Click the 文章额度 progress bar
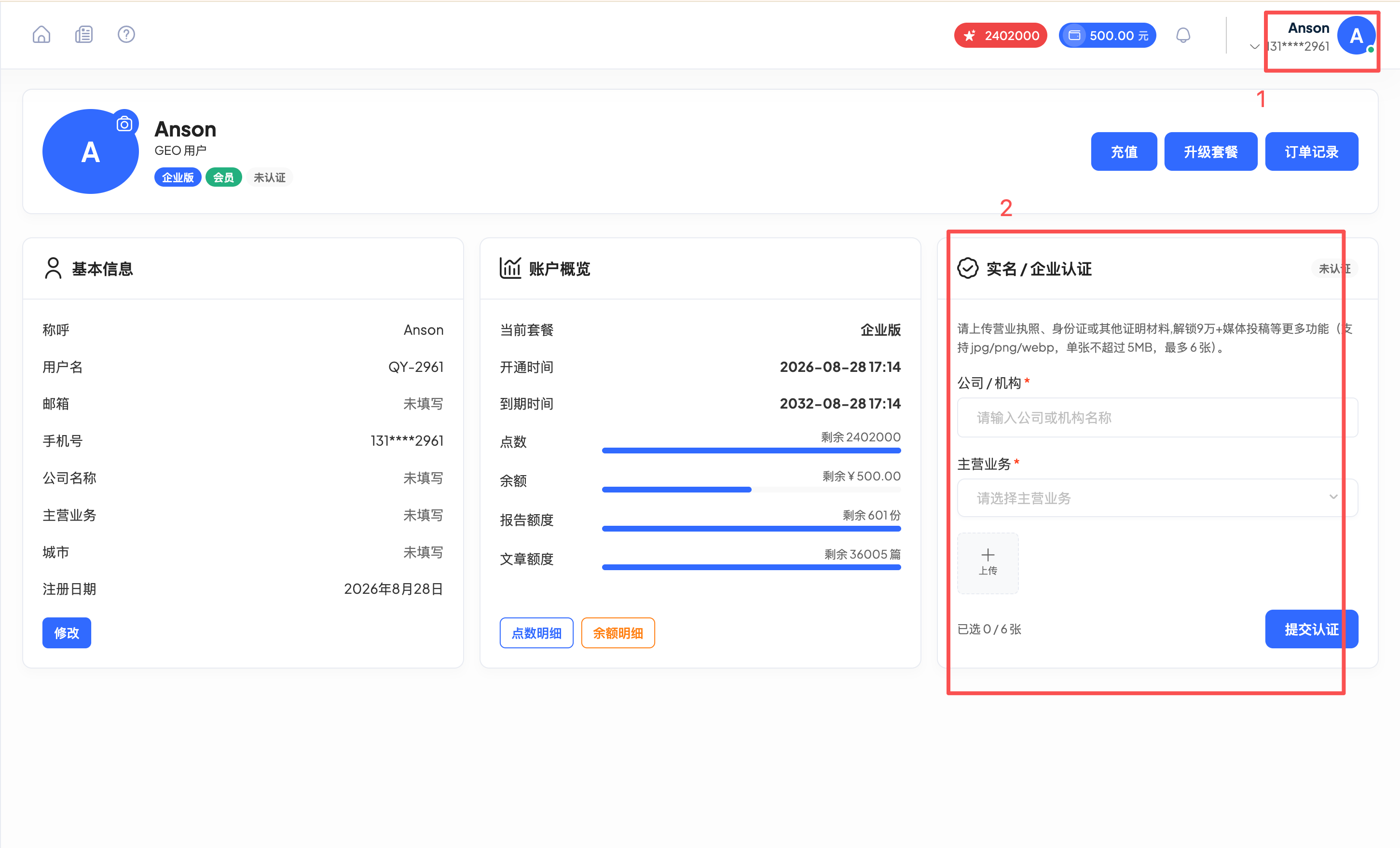The height and width of the screenshot is (848, 1400). pyautogui.click(x=751, y=567)
